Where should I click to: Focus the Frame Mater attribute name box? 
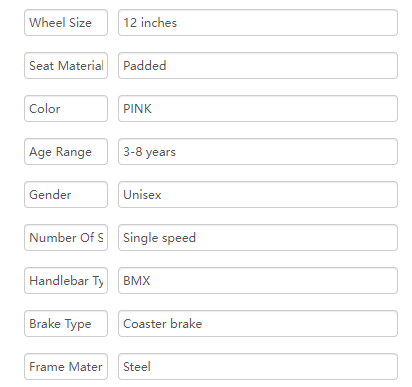tap(66, 367)
